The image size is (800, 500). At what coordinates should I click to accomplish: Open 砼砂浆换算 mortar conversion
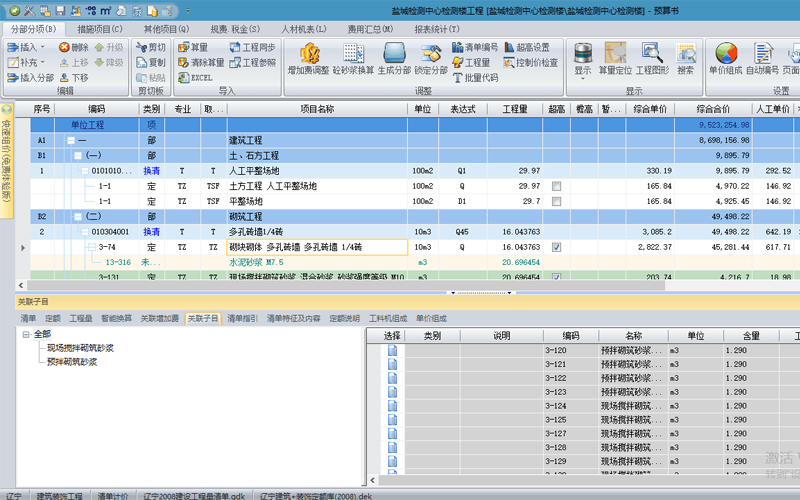click(x=353, y=59)
